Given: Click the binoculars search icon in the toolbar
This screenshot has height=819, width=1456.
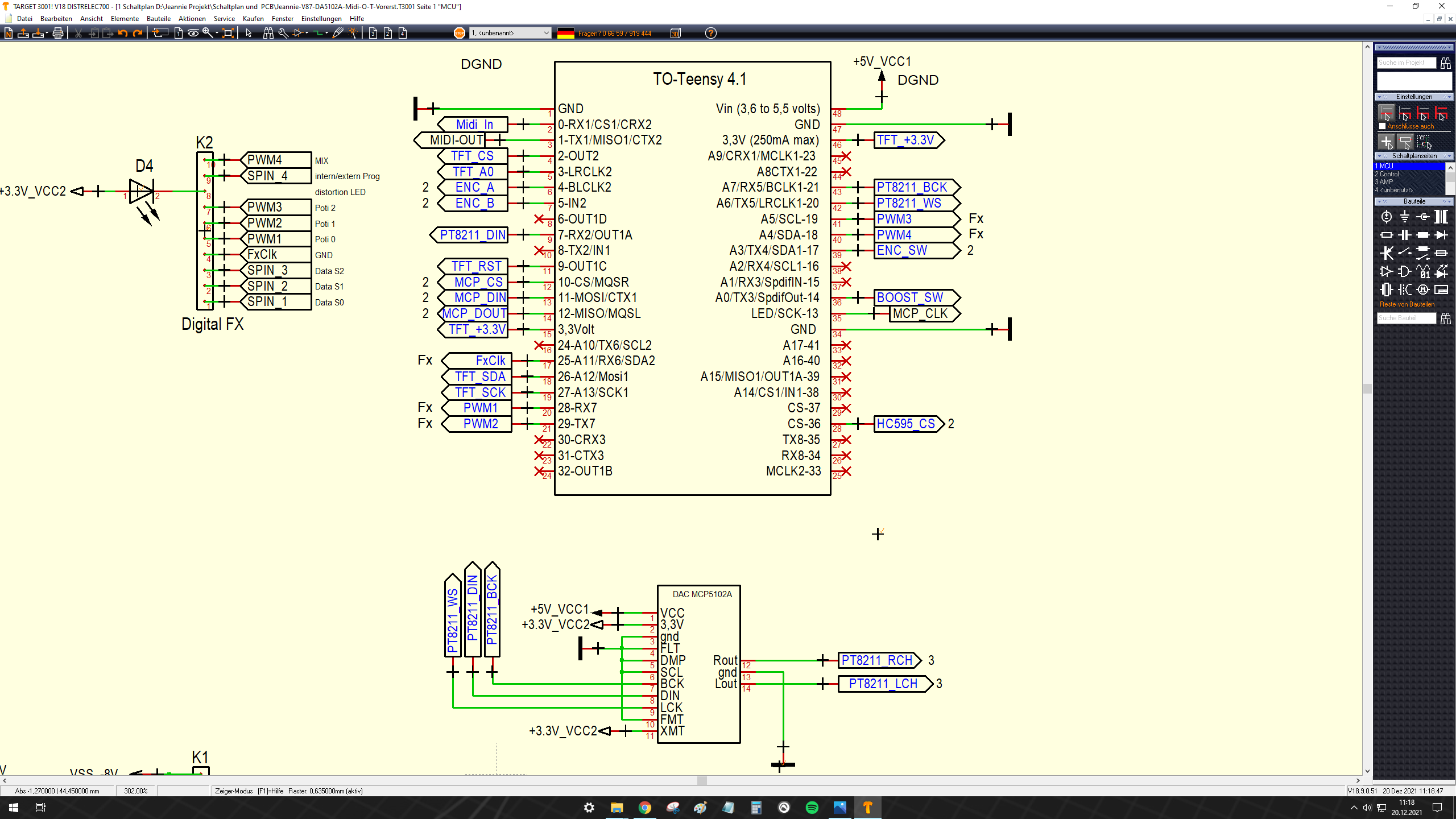Looking at the screenshot, I should tap(268, 33).
